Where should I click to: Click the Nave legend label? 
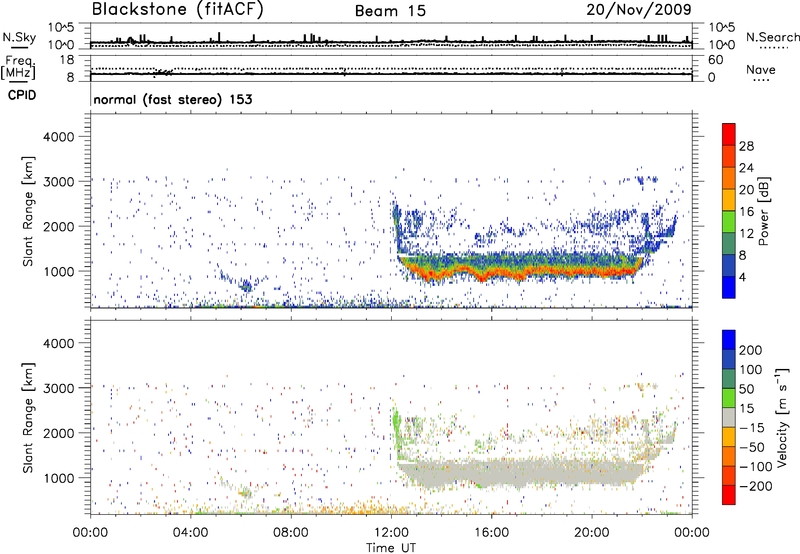761,70
